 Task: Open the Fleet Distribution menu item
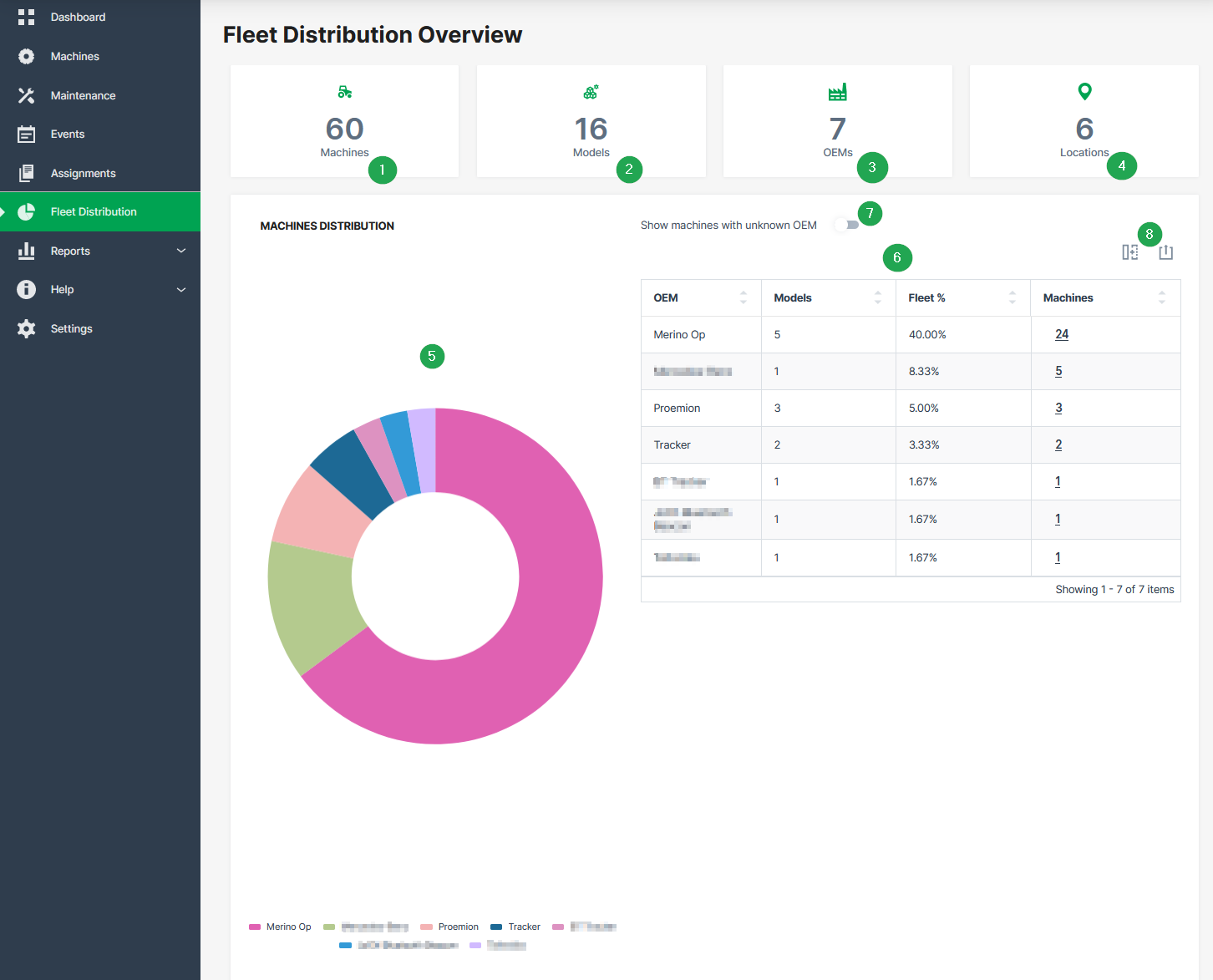94,212
